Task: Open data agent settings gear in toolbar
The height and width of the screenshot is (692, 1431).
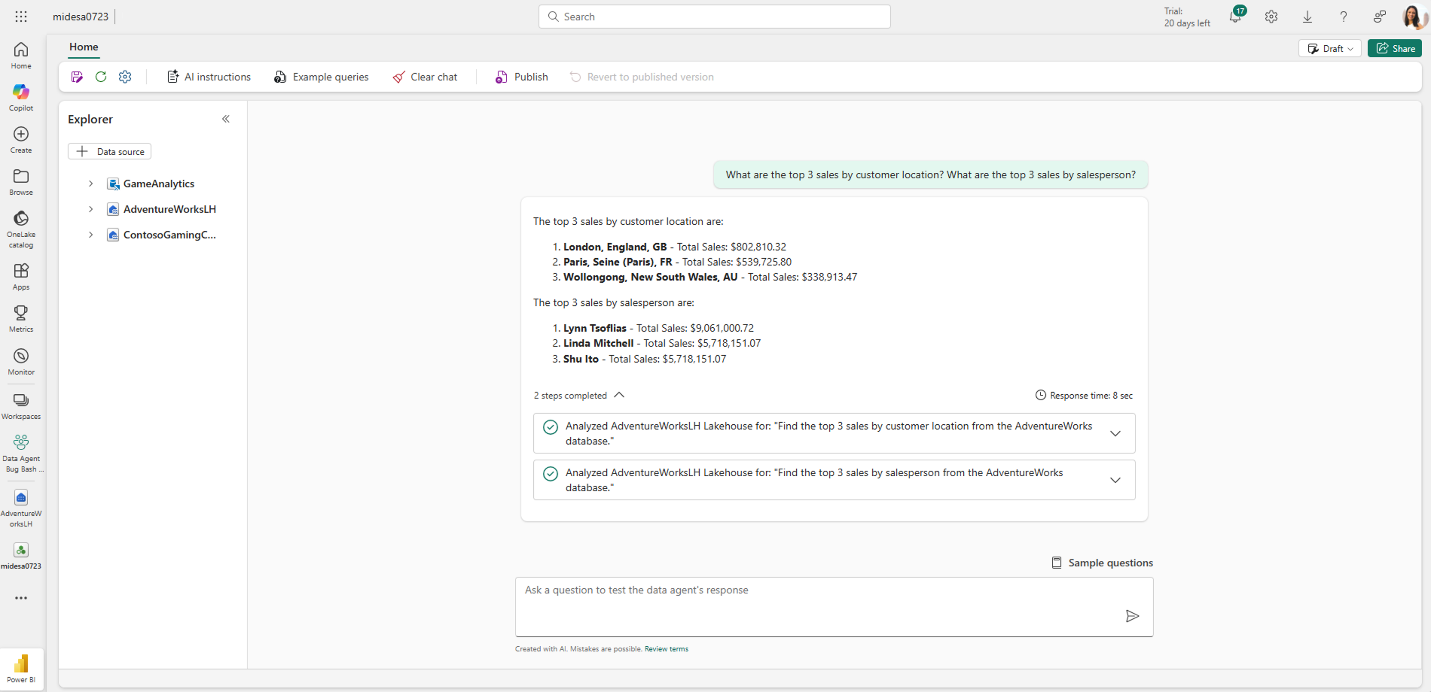Action: pyautogui.click(x=125, y=77)
